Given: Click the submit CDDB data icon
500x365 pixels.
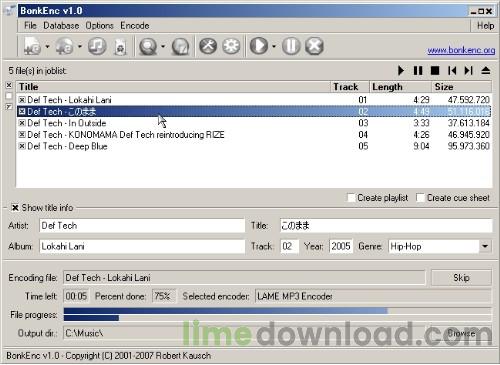Looking at the screenshot, I should [x=180, y=46].
